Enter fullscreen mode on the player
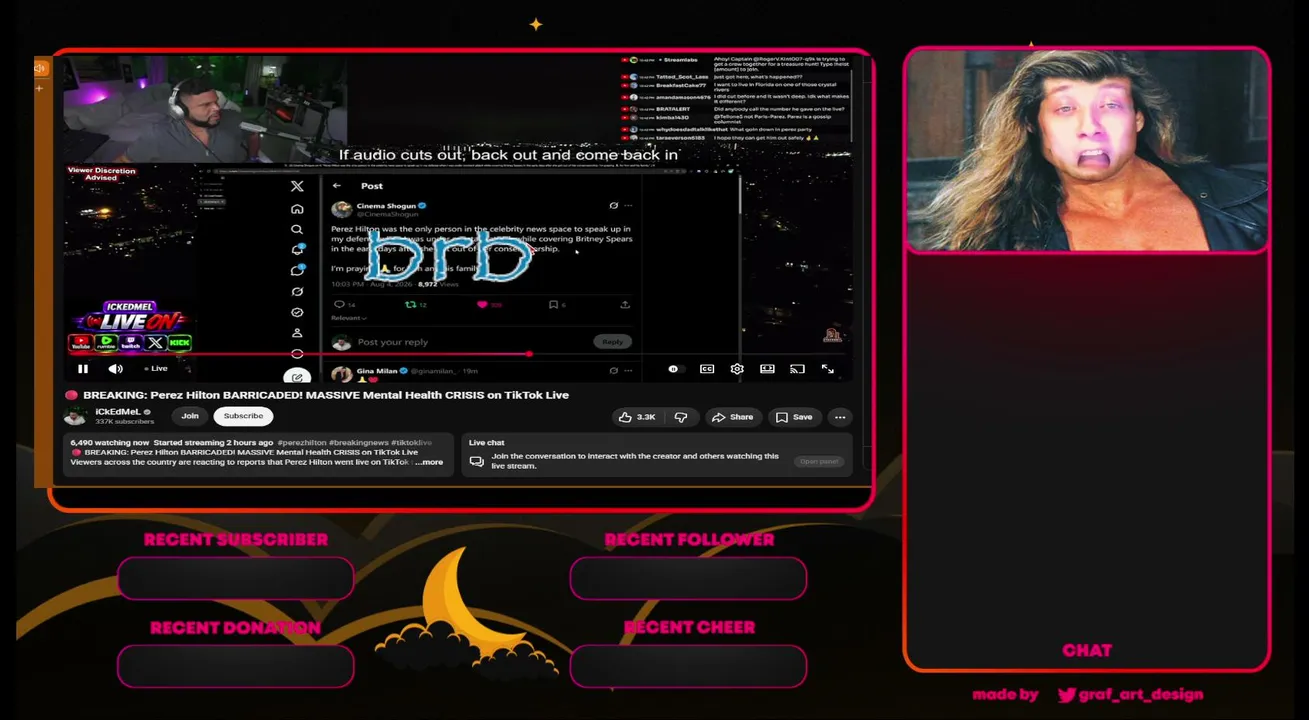Viewport: 1309px width, 720px height. pos(827,369)
